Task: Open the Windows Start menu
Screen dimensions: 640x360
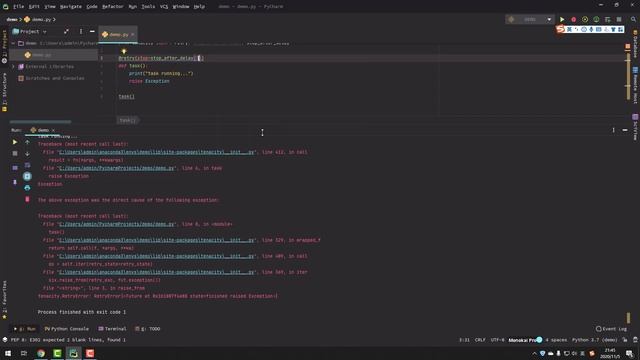Action: point(8,353)
